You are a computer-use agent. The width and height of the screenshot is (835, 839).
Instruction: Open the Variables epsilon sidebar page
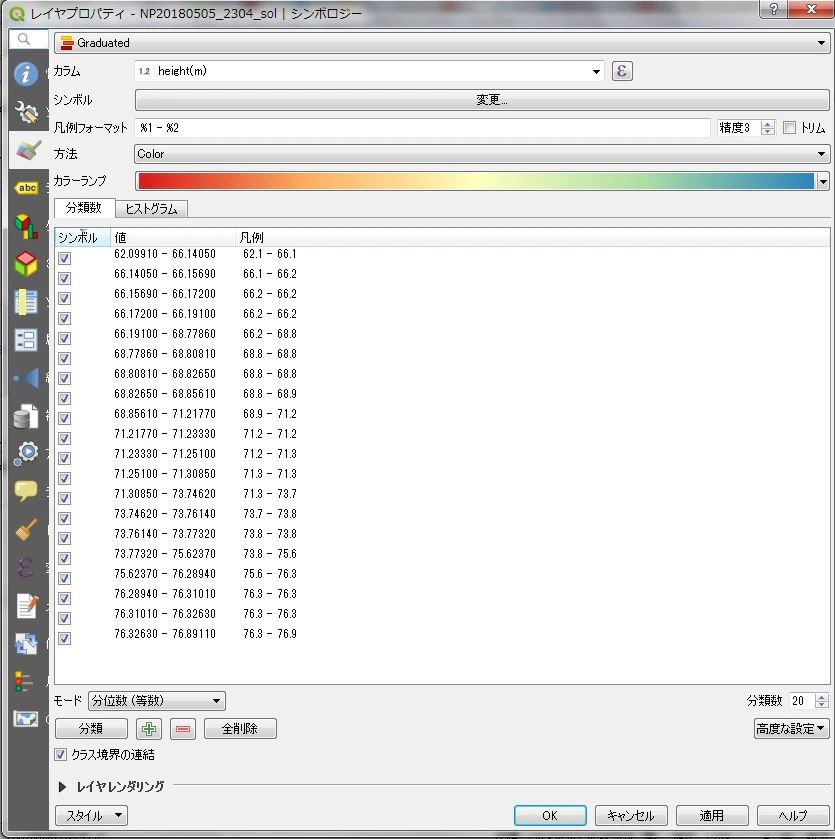click(x=26, y=568)
